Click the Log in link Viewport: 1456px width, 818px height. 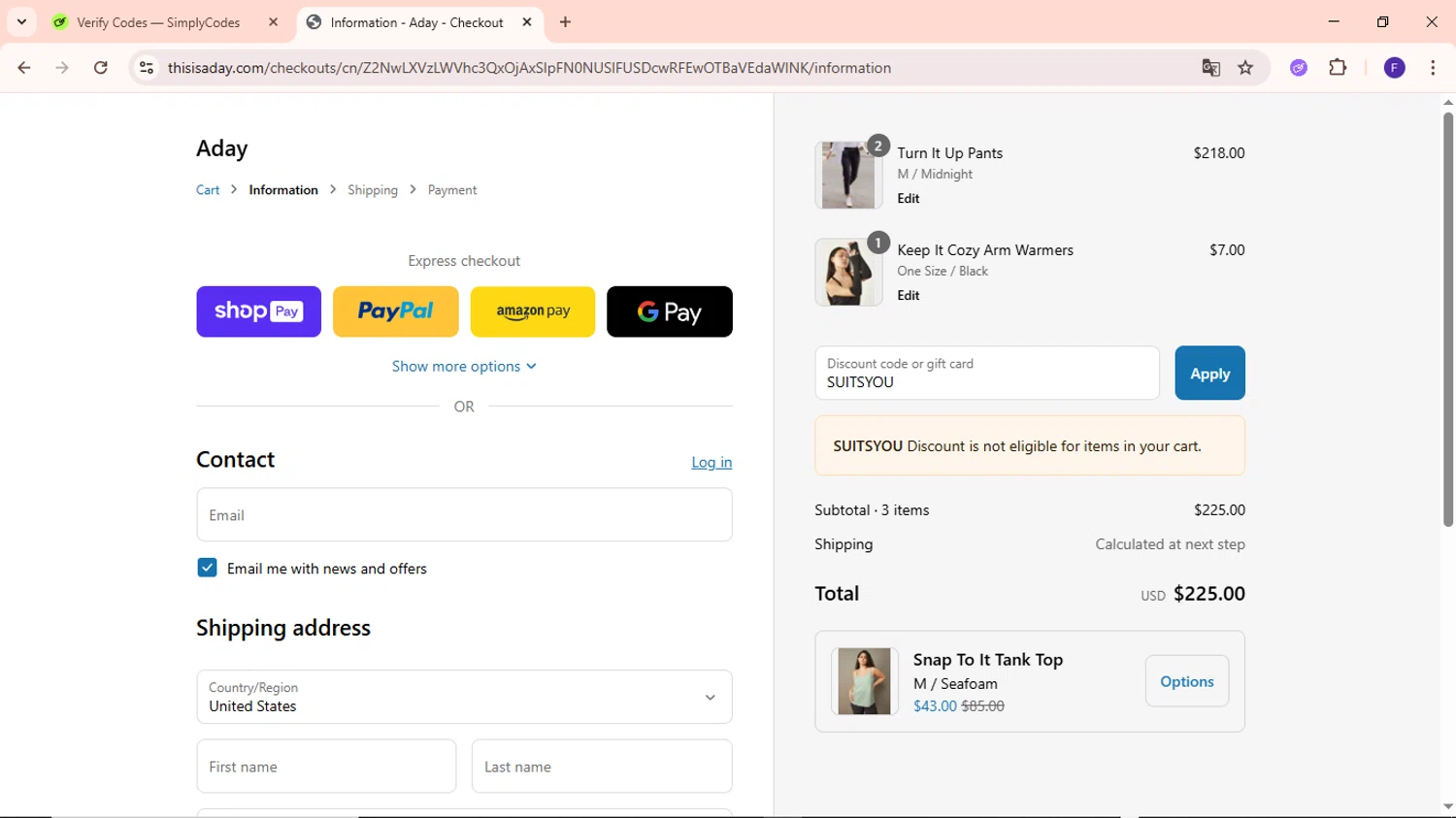coord(711,462)
